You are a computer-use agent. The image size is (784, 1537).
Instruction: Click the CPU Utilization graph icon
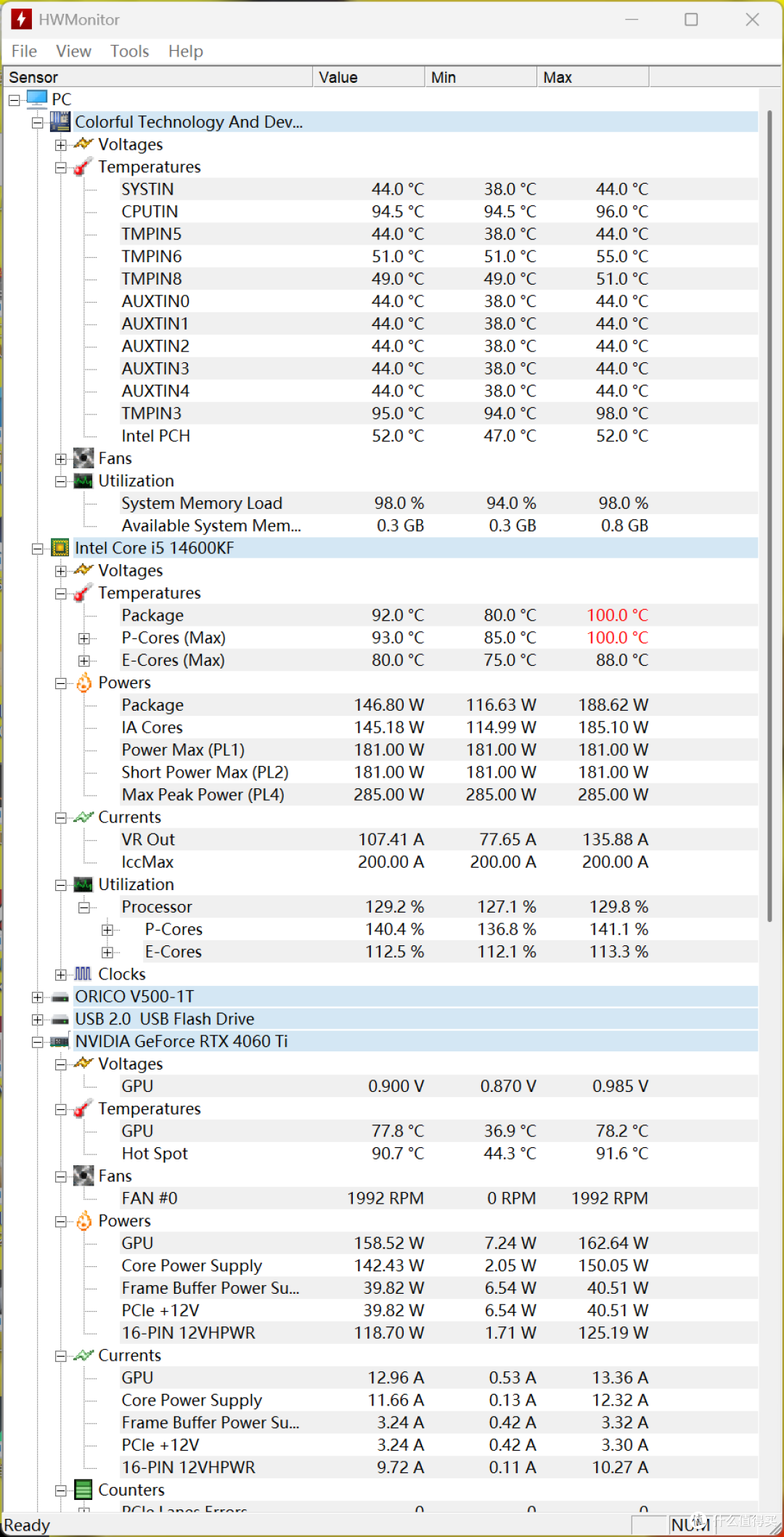[83, 884]
